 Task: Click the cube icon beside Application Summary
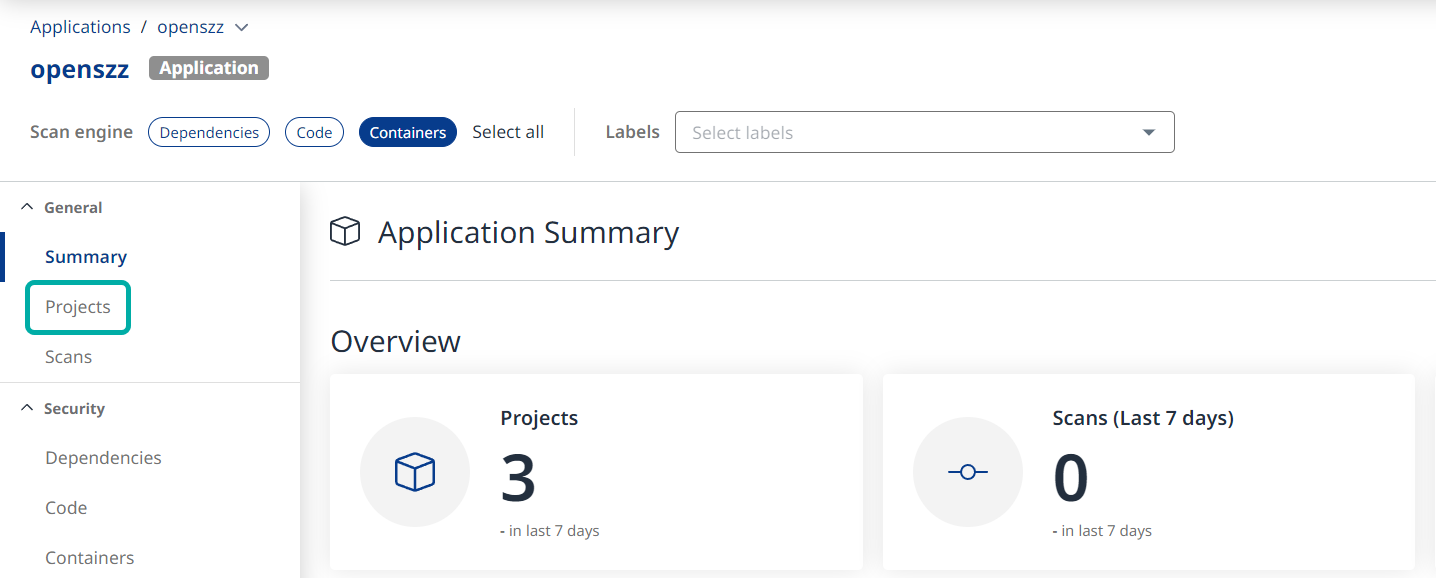coord(345,232)
